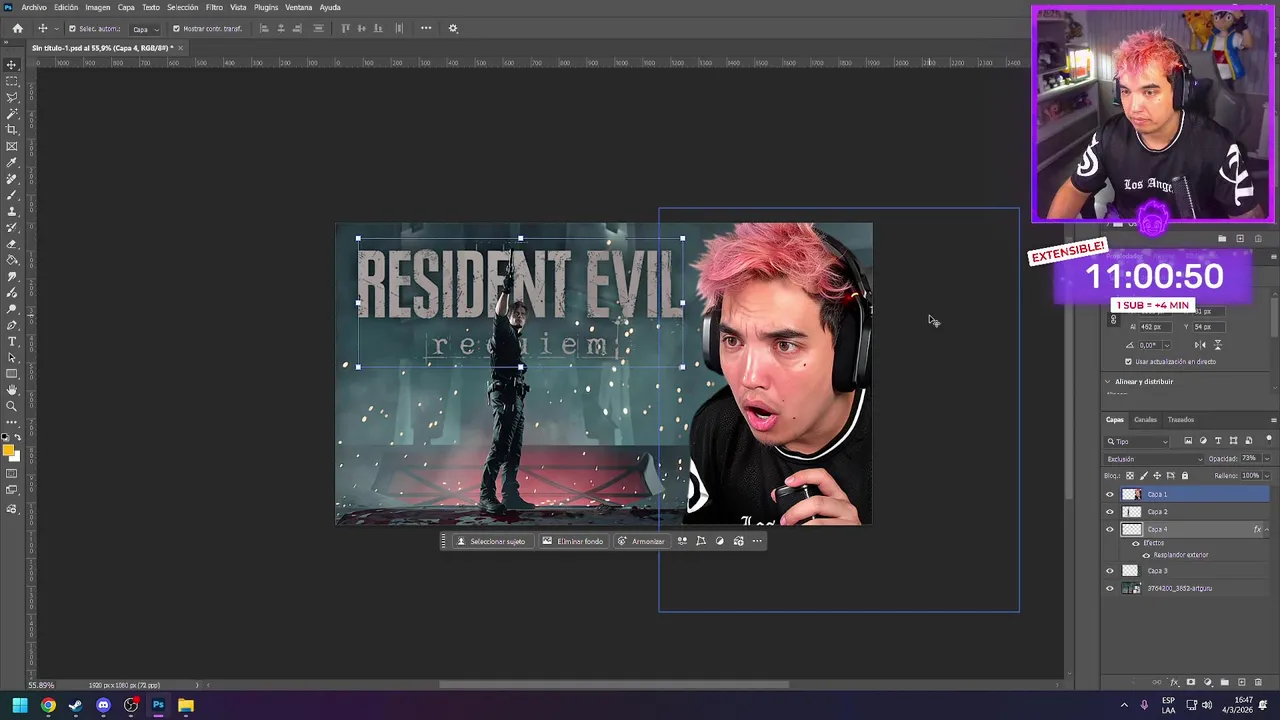Image resolution: width=1280 pixels, height=720 pixels.
Task: Delete layer with trash icon
Action: pos(1258,682)
